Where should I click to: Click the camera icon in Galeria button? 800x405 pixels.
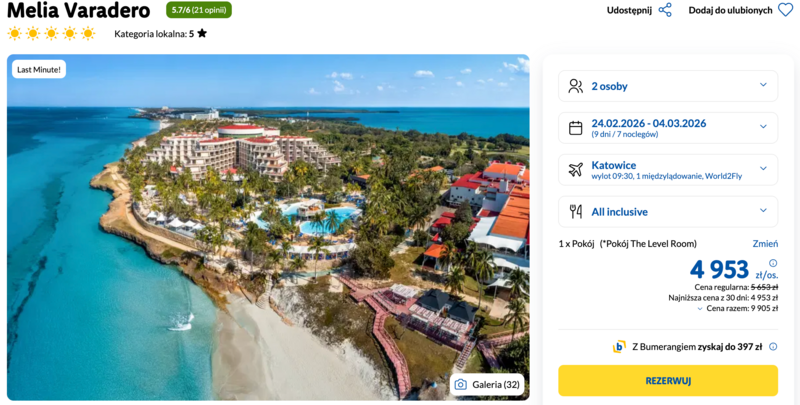coord(460,384)
